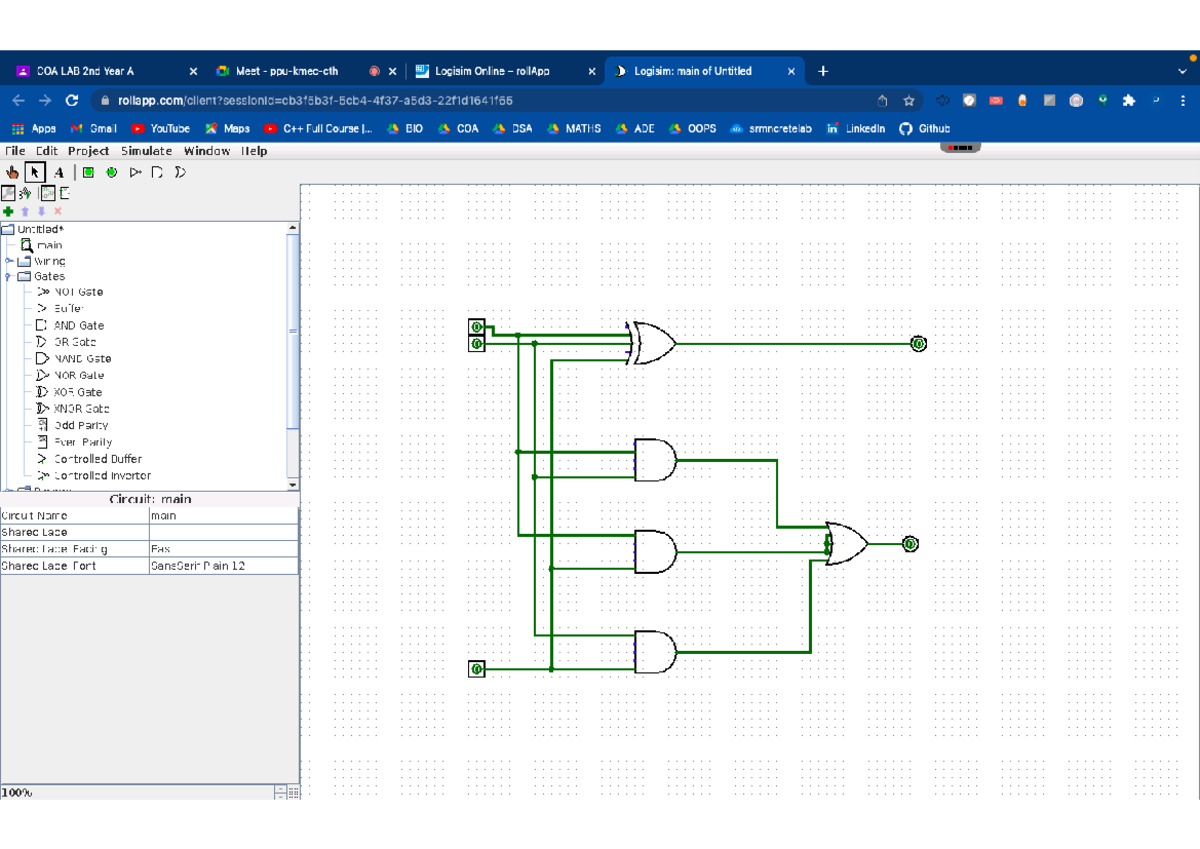The height and width of the screenshot is (849, 1200).
Task: Pick the Input Pin tool from toolbar
Action: (x=88, y=172)
